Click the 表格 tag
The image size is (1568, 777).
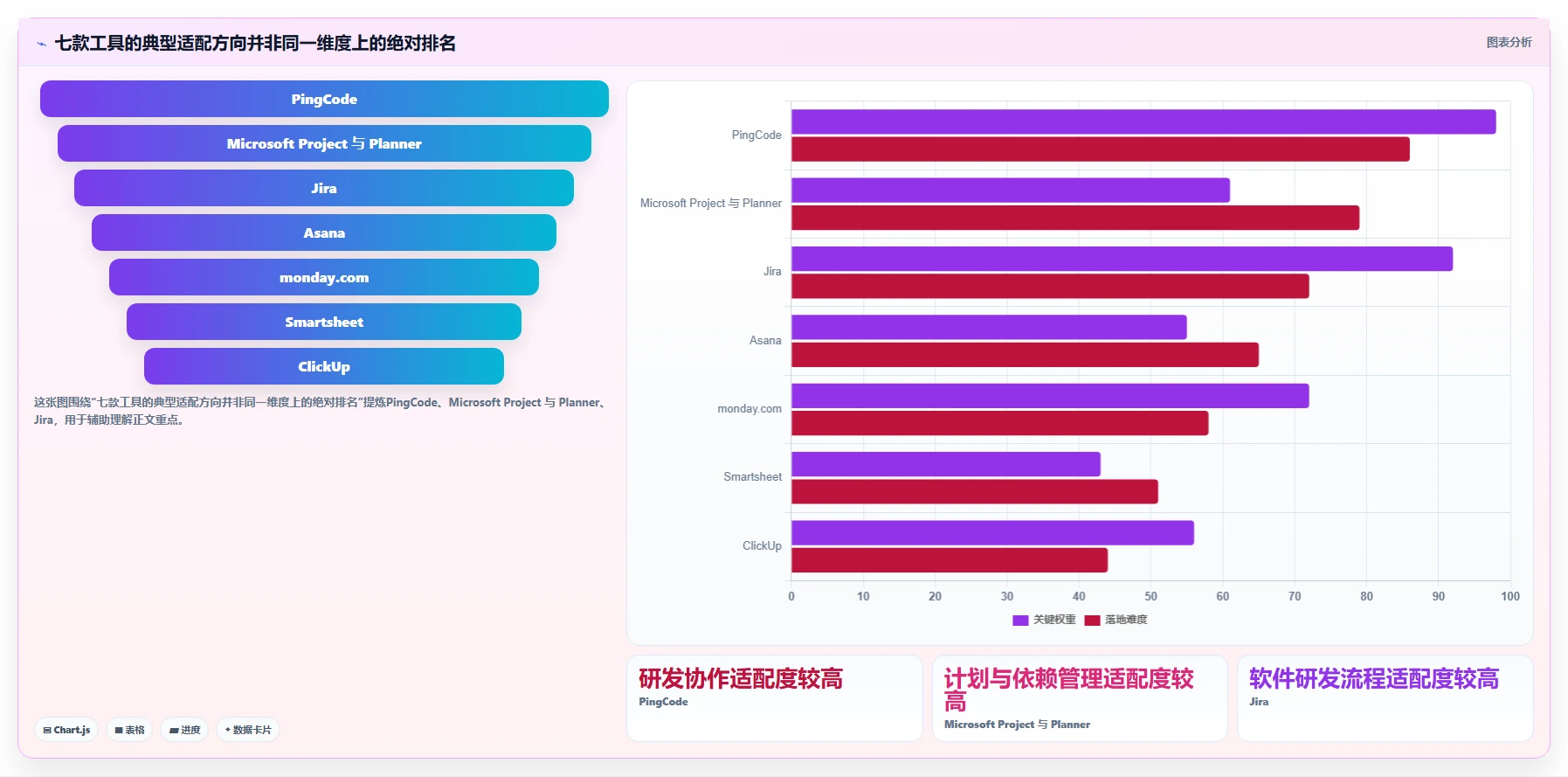pos(129,730)
